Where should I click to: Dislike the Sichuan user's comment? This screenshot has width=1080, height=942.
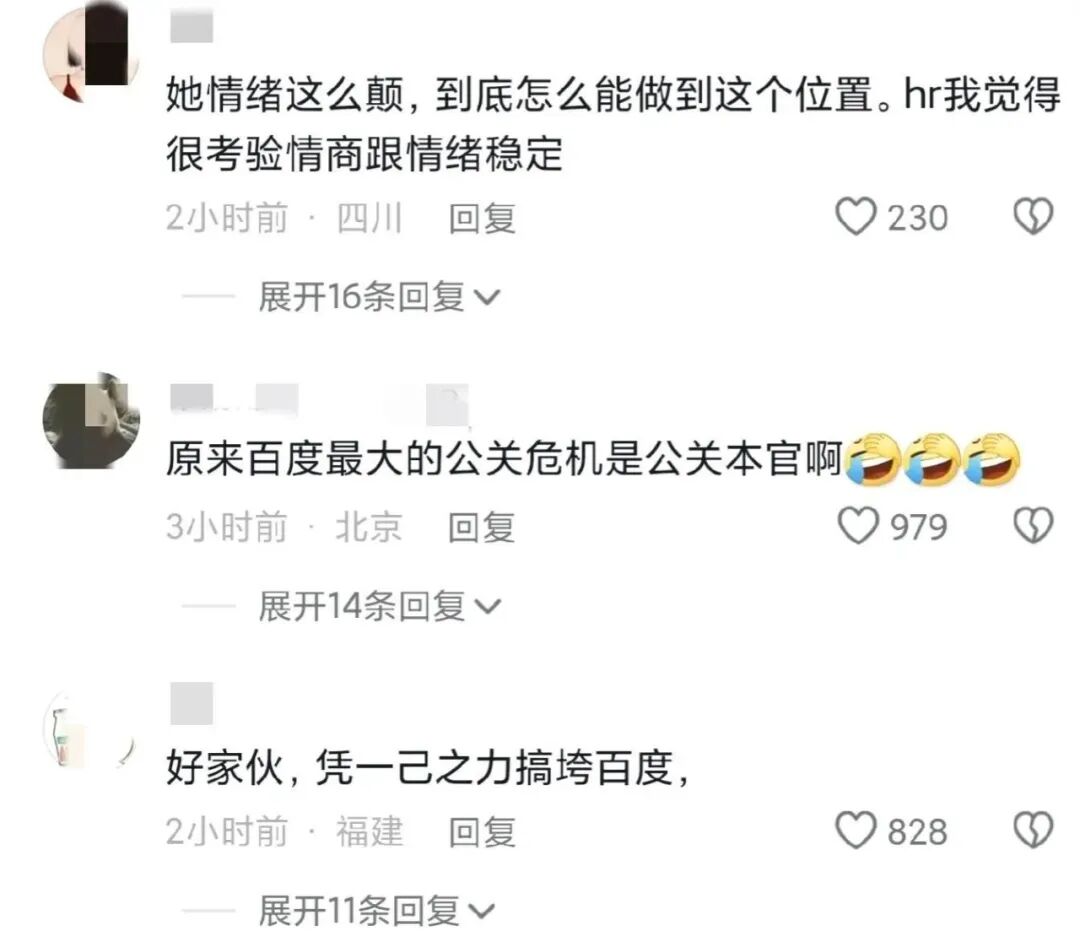[1033, 217]
